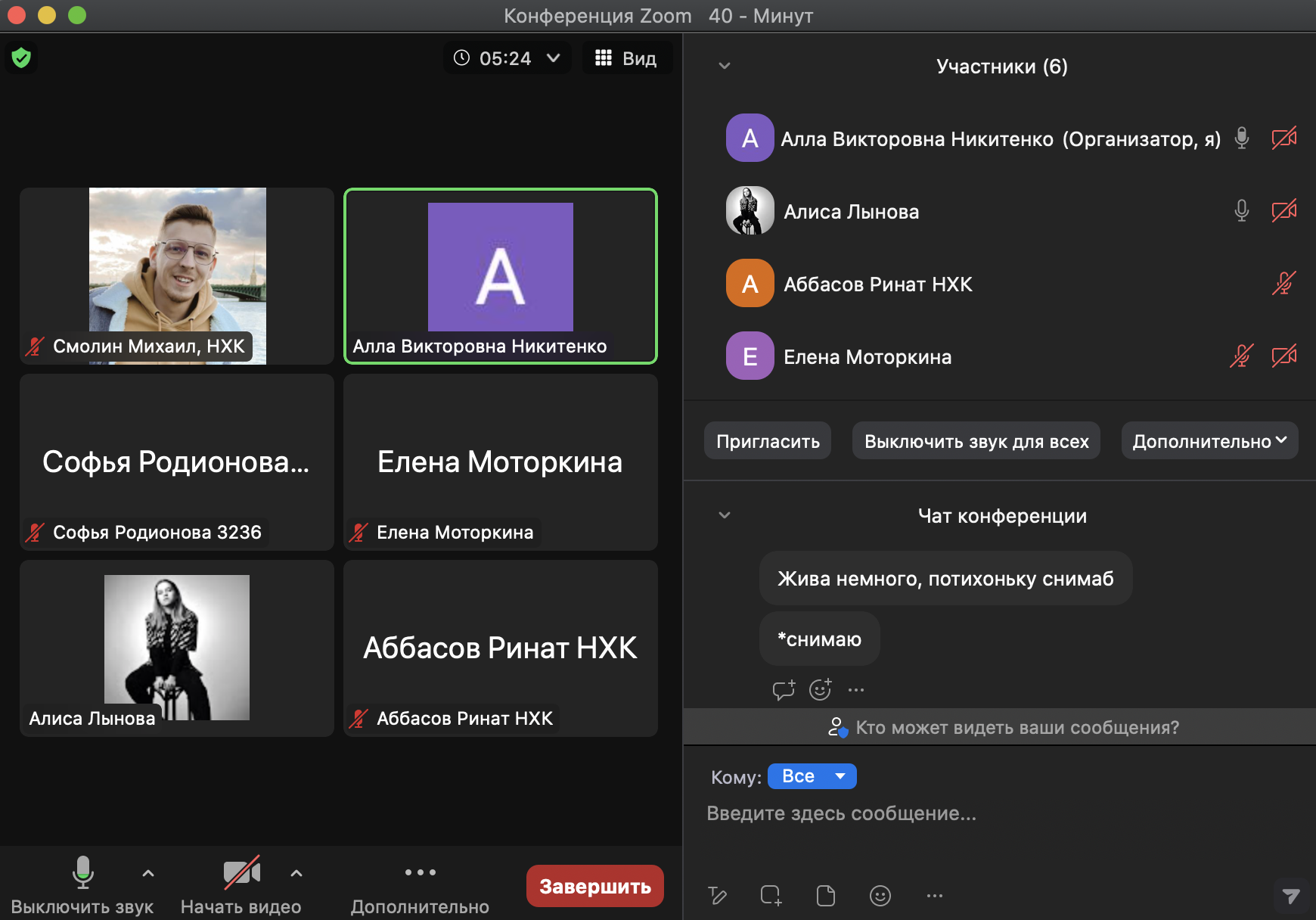This screenshot has height=920, width=1316.
Task: Select the Алла Викторовна Никитенко video tile
Action: pos(501,276)
